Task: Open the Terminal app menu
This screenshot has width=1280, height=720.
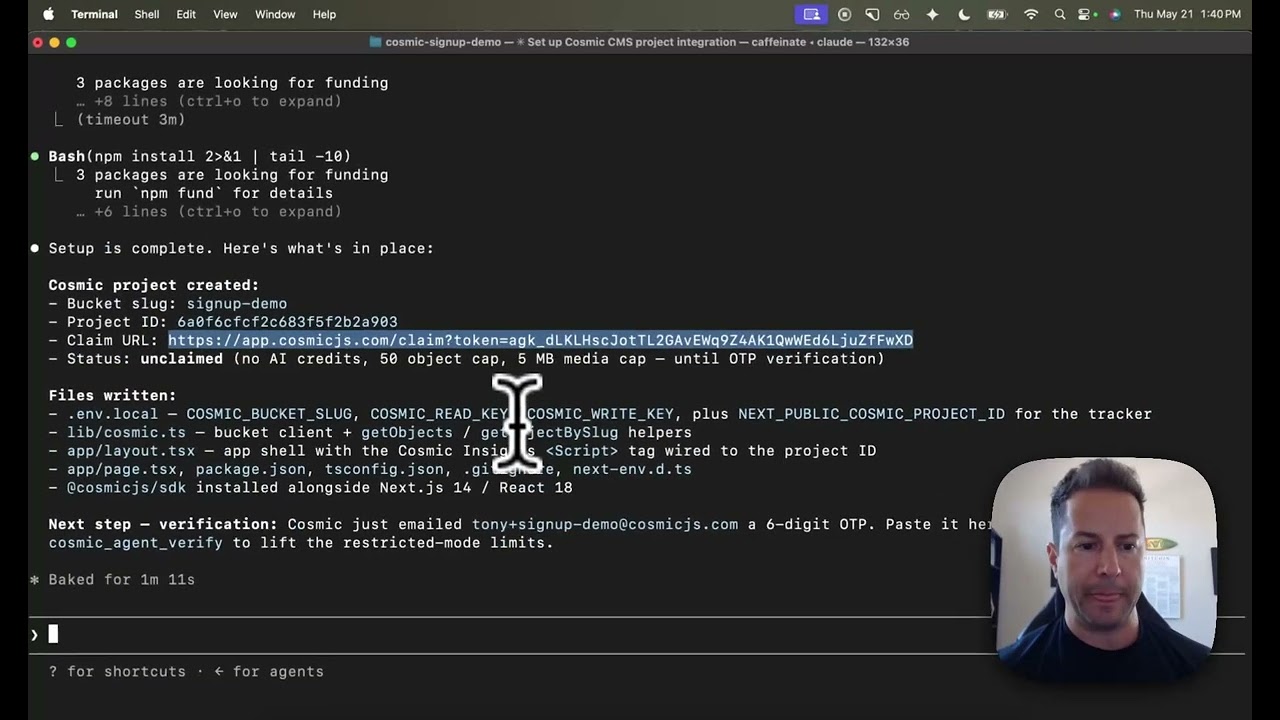Action: (94, 14)
